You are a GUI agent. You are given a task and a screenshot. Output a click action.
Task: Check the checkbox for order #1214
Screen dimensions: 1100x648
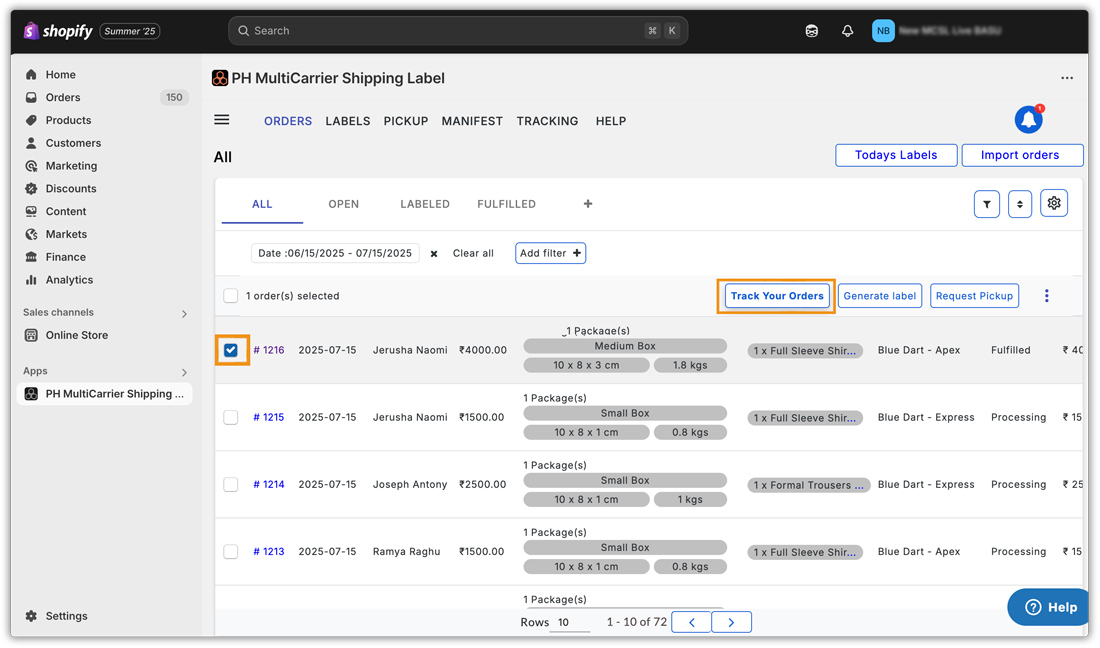[x=231, y=485]
